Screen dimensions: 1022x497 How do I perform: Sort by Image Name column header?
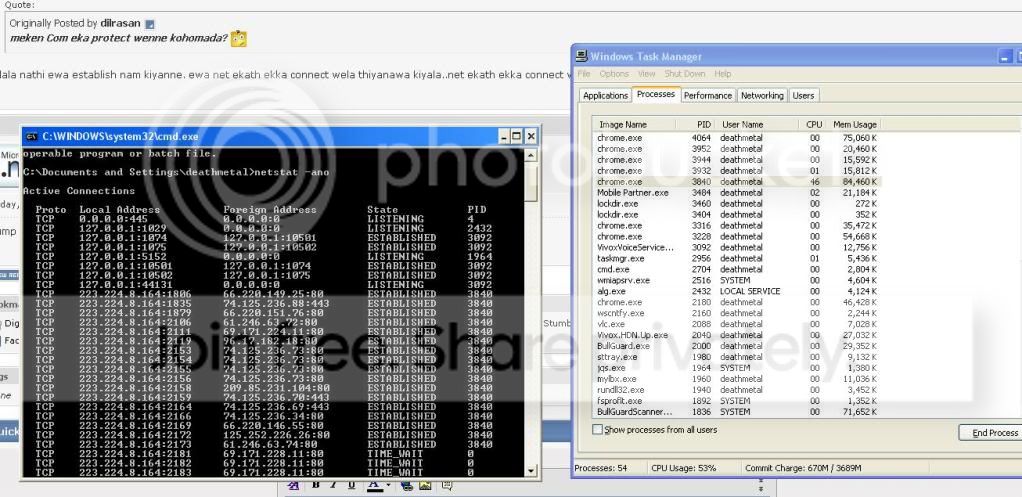[x=634, y=124]
